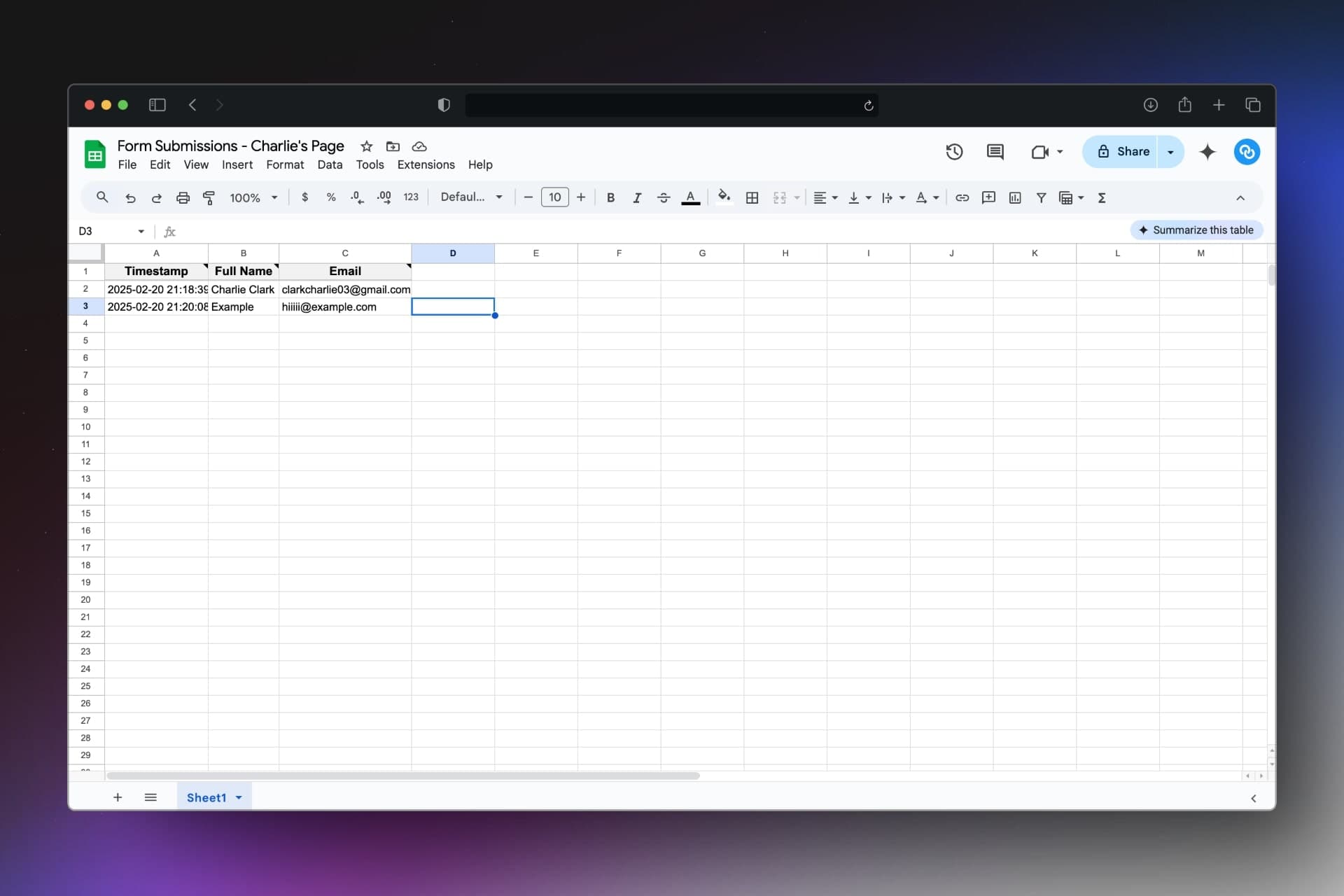
Task: Click the browser share icon
Action: [x=1184, y=105]
